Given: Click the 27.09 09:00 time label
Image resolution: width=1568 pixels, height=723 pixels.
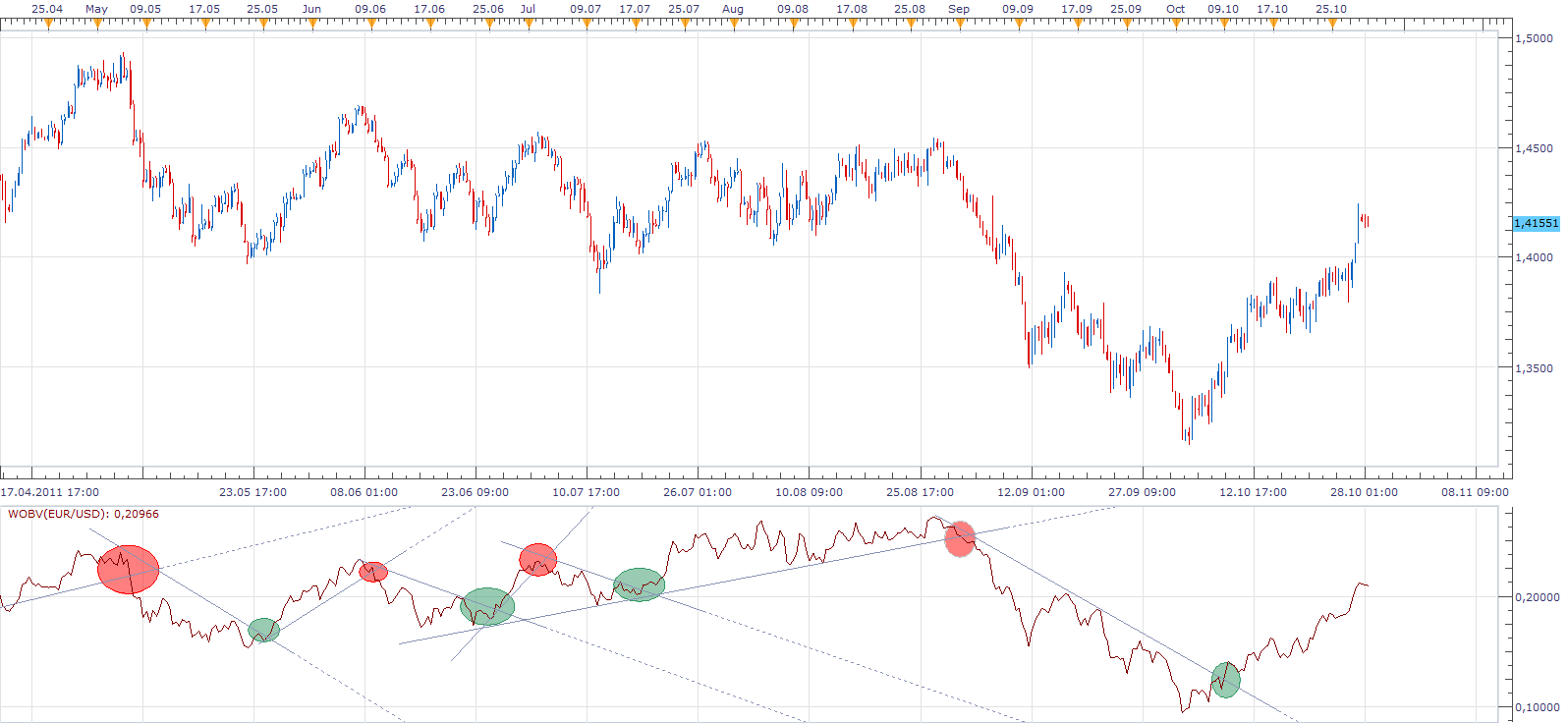Looking at the screenshot, I should 1143,492.
